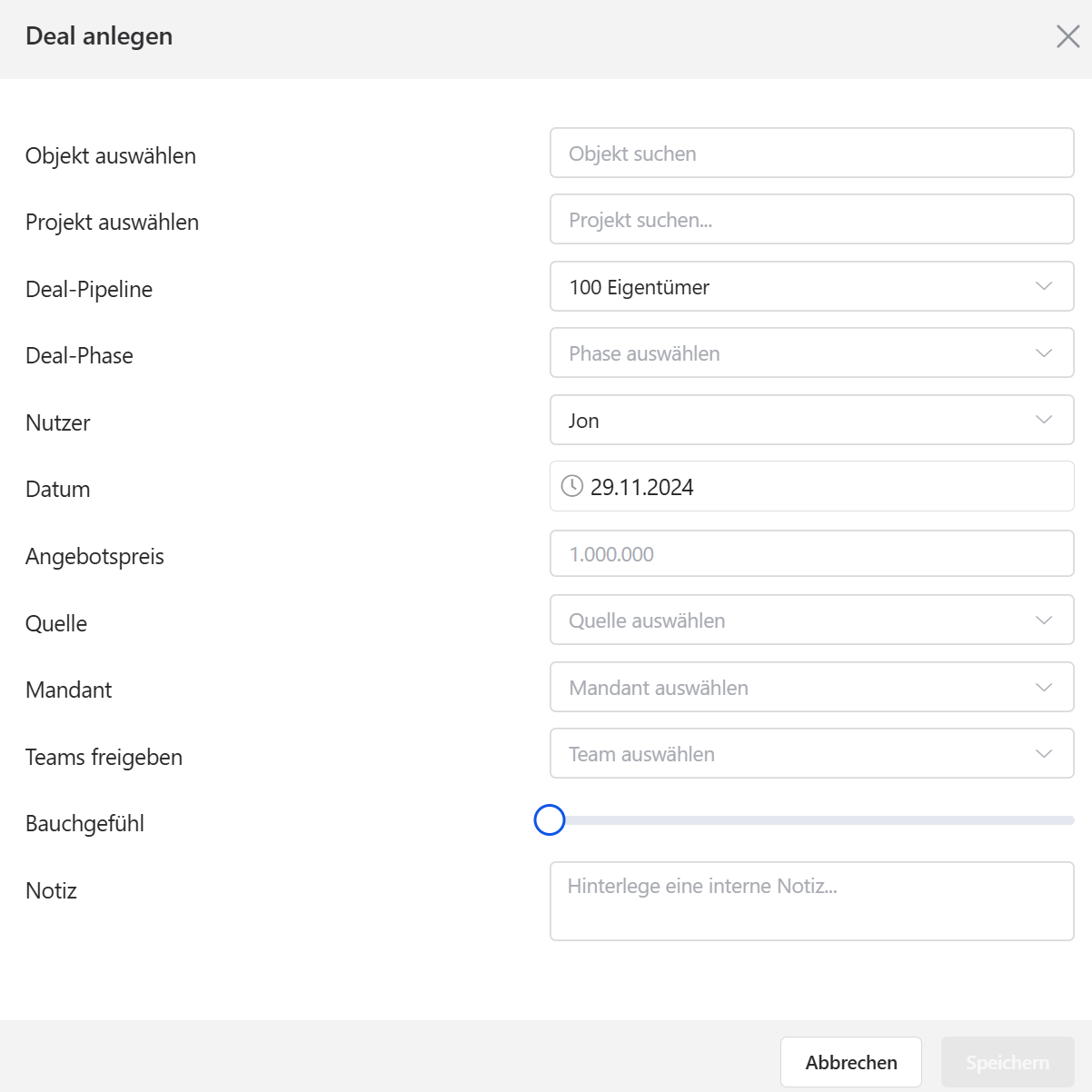Close the Deal anlegen dialog
This screenshot has width=1092, height=1092.
tap(1067, 36)
